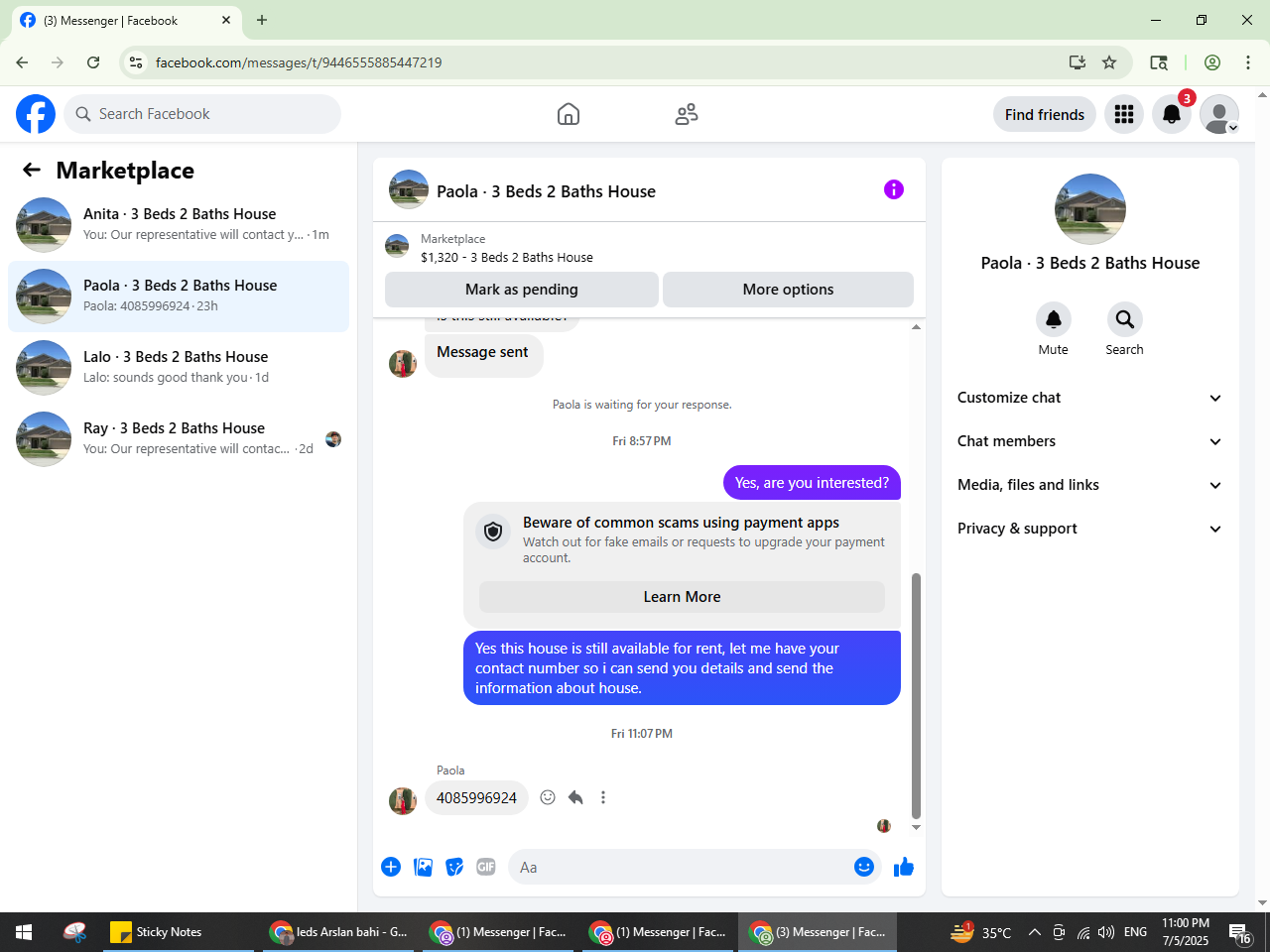Select the Paola 3 Beds 2 Baths conversation
The width and height of the screenshot is (1270, 952).
(179, 297)
